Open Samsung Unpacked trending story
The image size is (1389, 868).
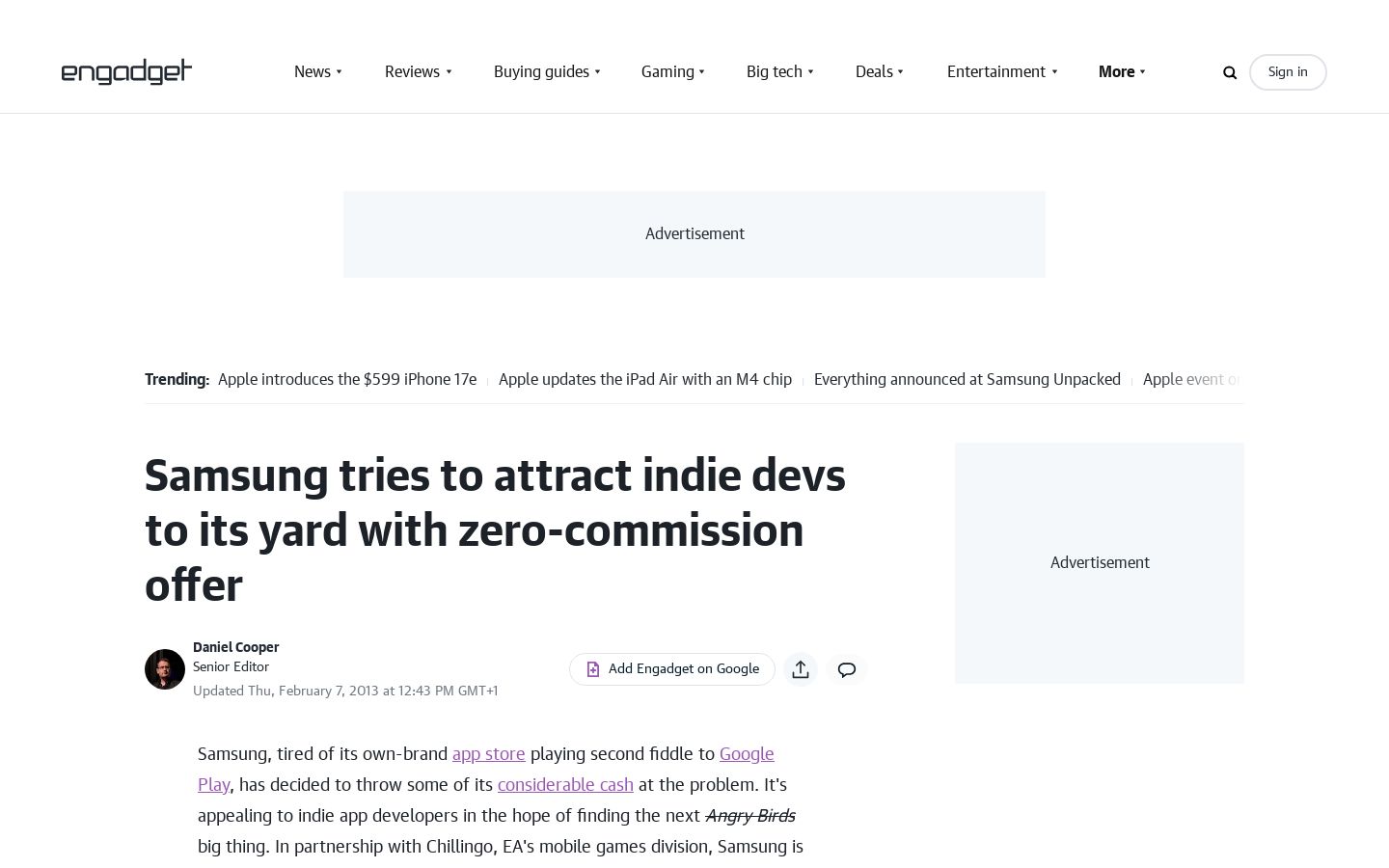pos(967,380)
